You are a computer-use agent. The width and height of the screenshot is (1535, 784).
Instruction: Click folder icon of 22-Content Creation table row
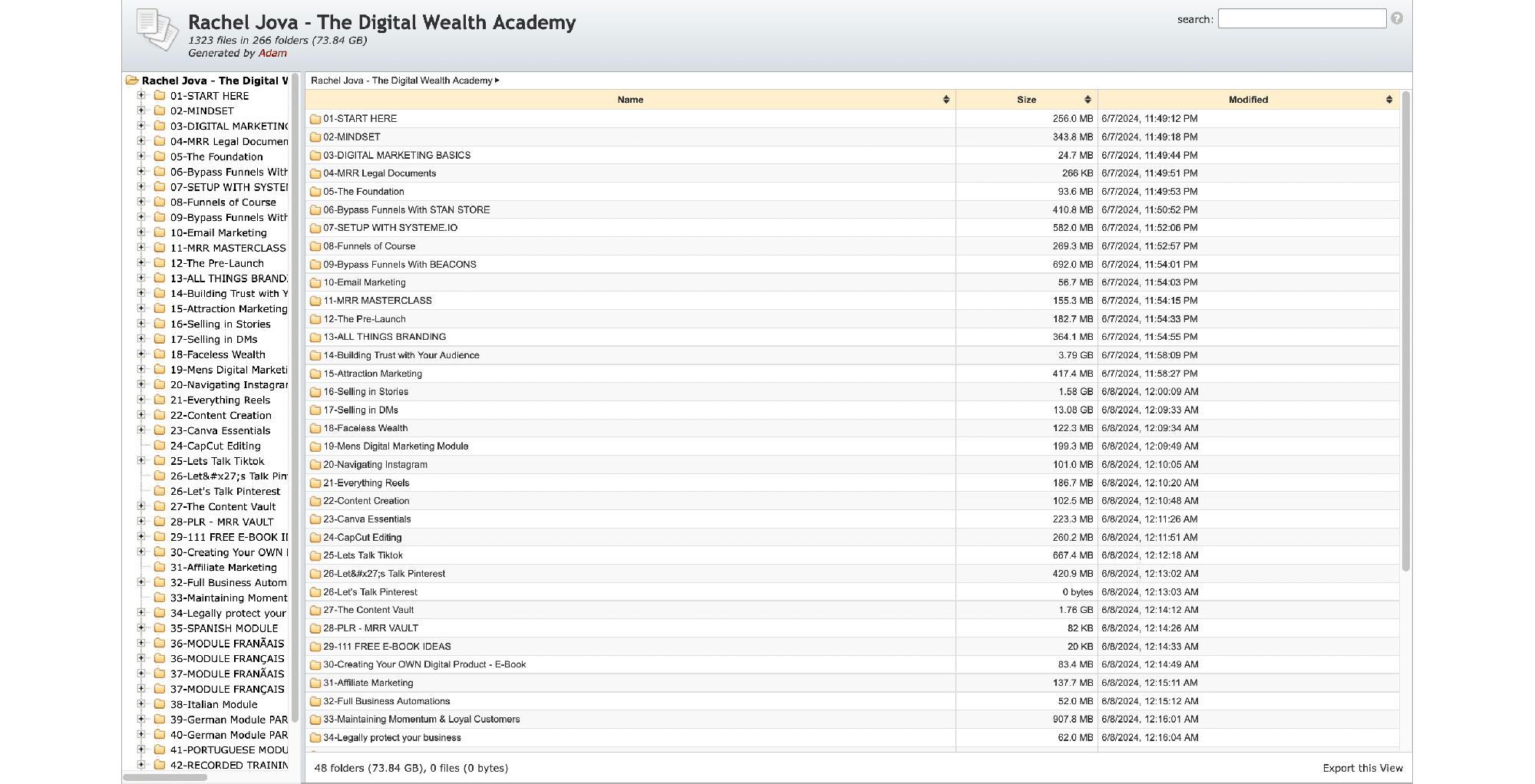pyautogui.click(x=315, y=502)
